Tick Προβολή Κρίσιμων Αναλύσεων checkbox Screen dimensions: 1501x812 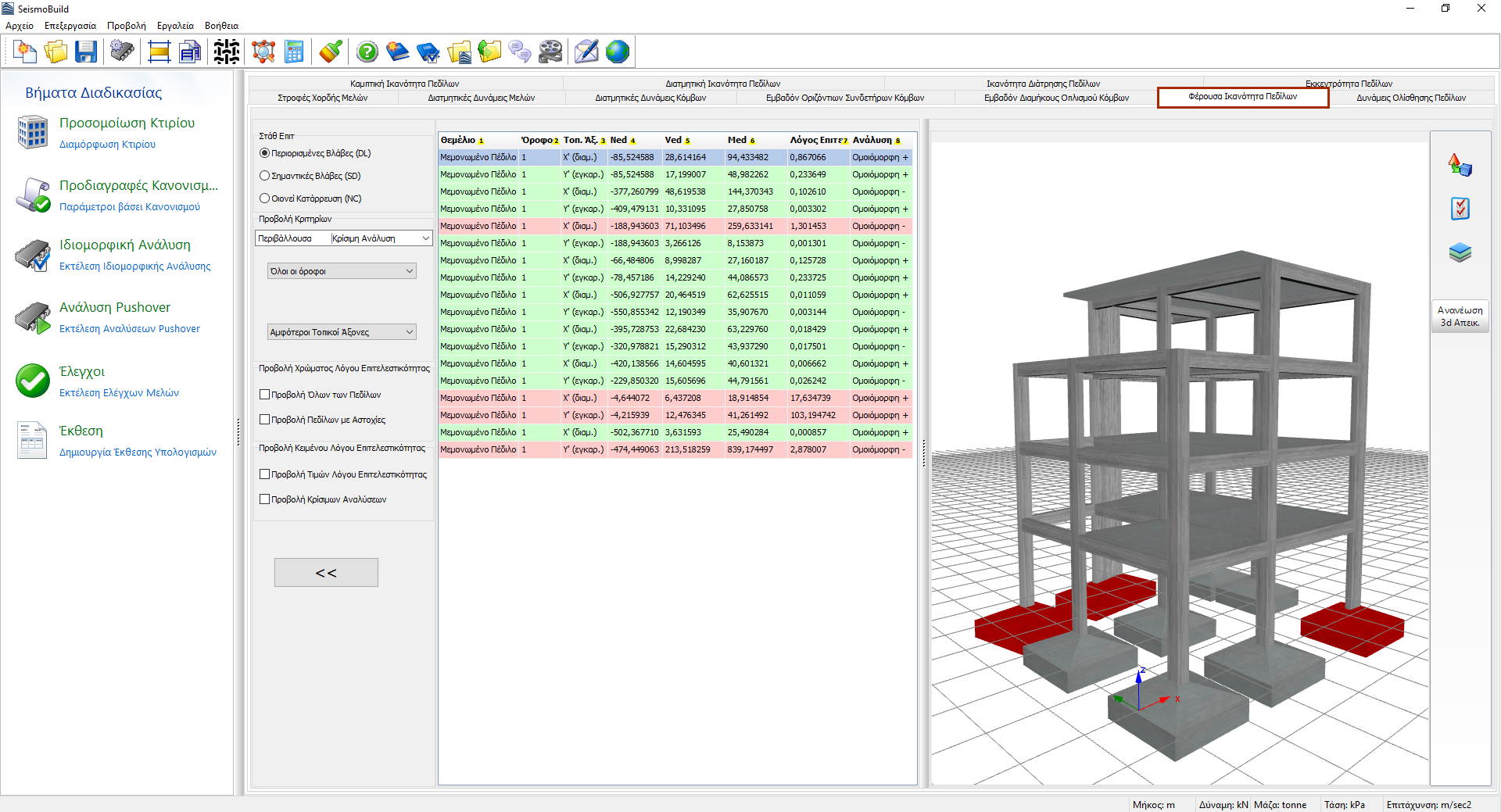point(265,499)
